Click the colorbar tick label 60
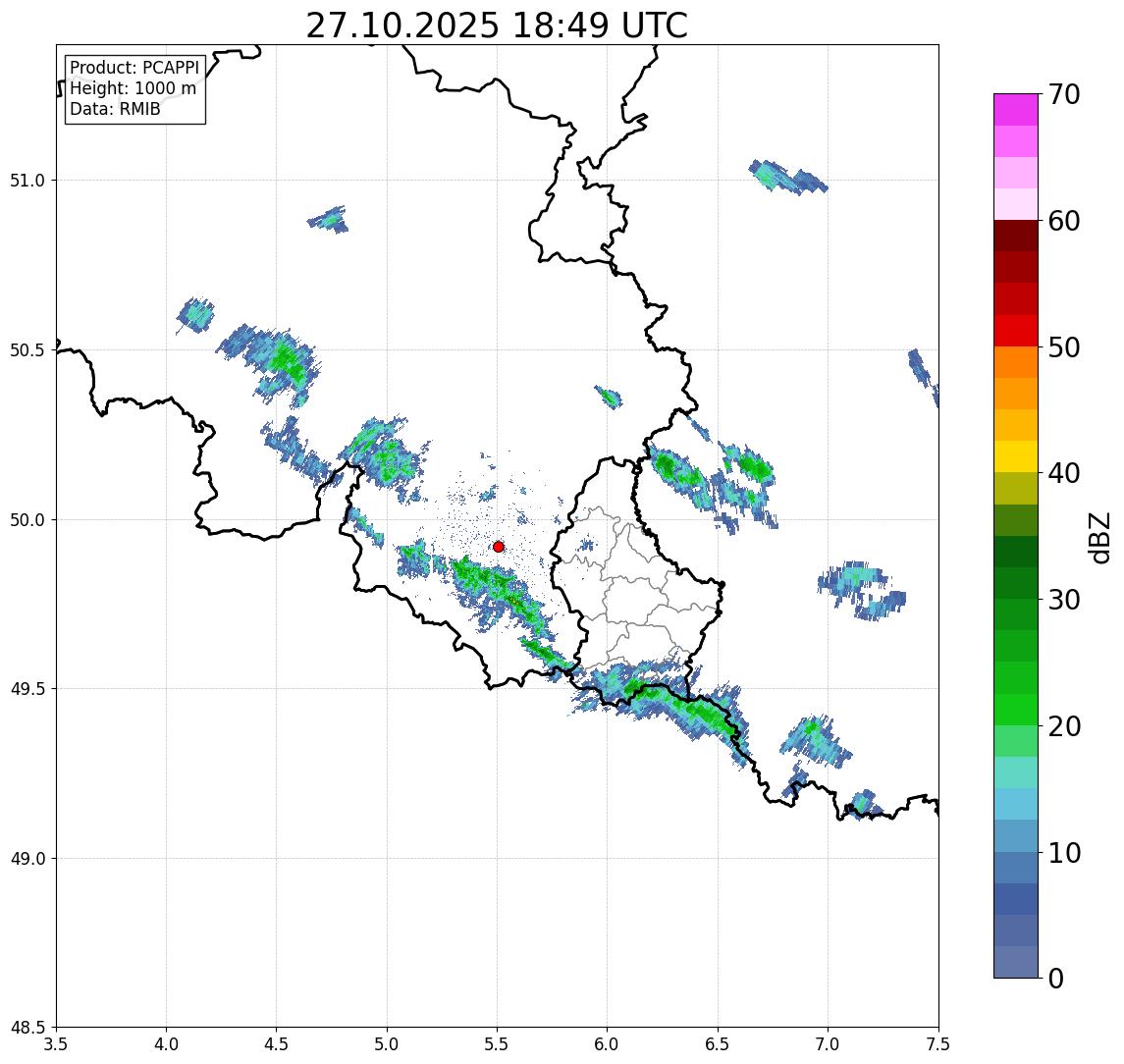The width and height of the screenshot is (1124, 1064). (1064, 222)
